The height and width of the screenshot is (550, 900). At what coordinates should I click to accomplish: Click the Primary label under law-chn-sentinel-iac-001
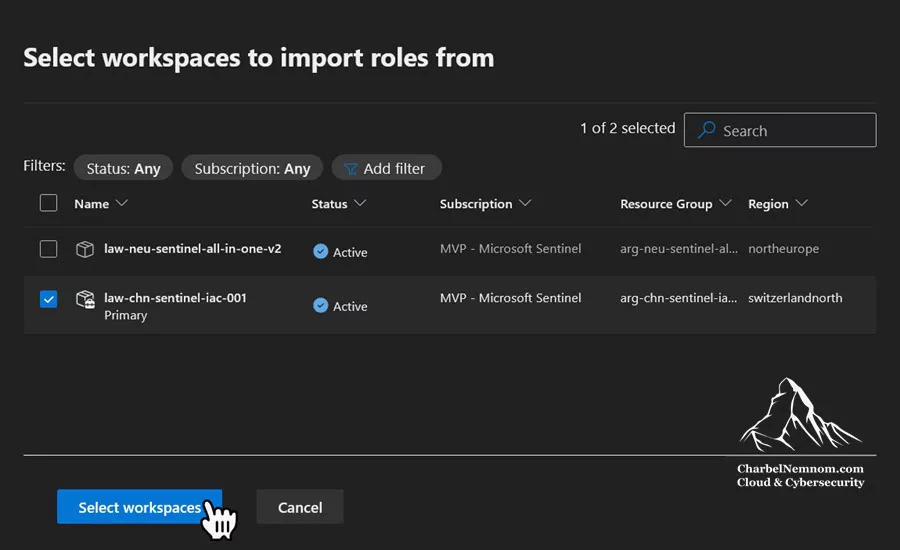tap(126, 315)
